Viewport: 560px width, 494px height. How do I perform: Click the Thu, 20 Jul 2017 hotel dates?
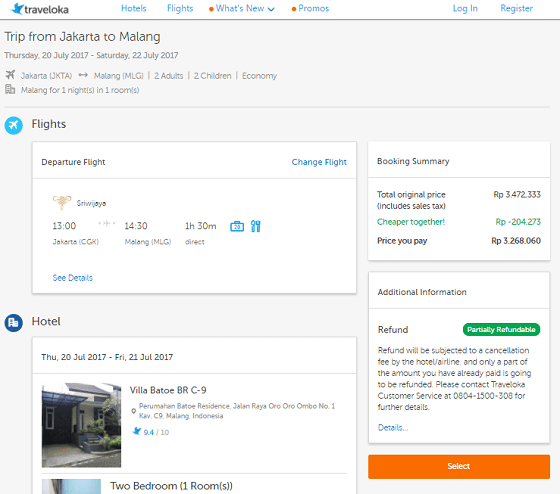107,357
